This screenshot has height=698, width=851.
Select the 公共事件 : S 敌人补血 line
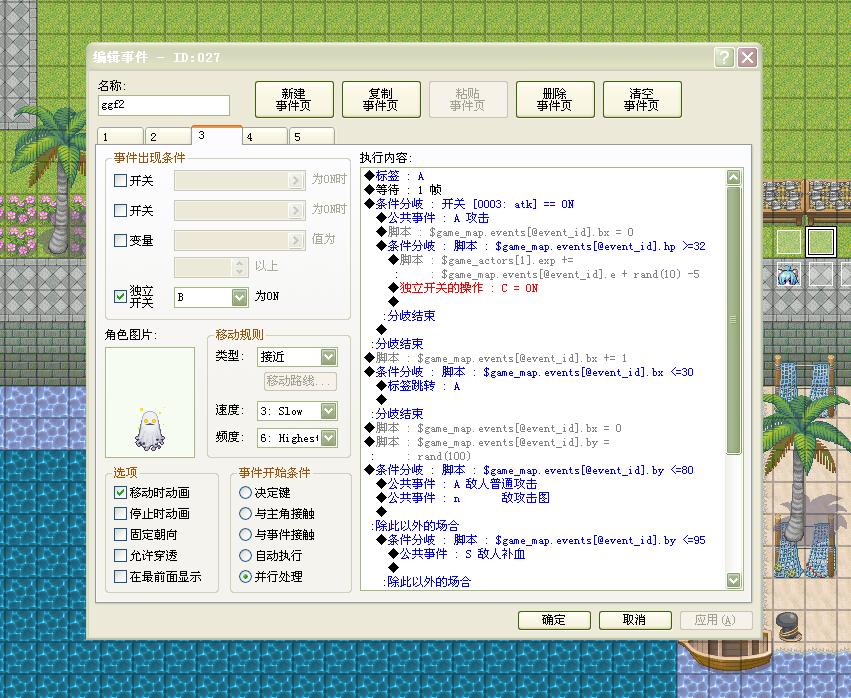457,554
